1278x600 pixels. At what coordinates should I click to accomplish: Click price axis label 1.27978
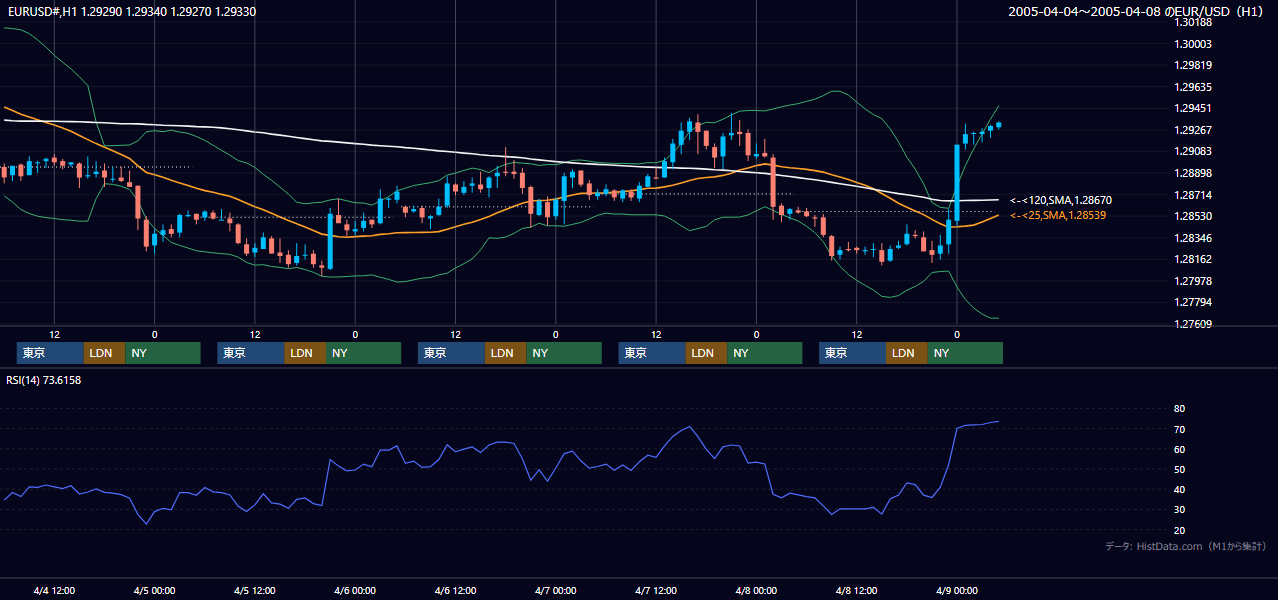point(1193,281)
